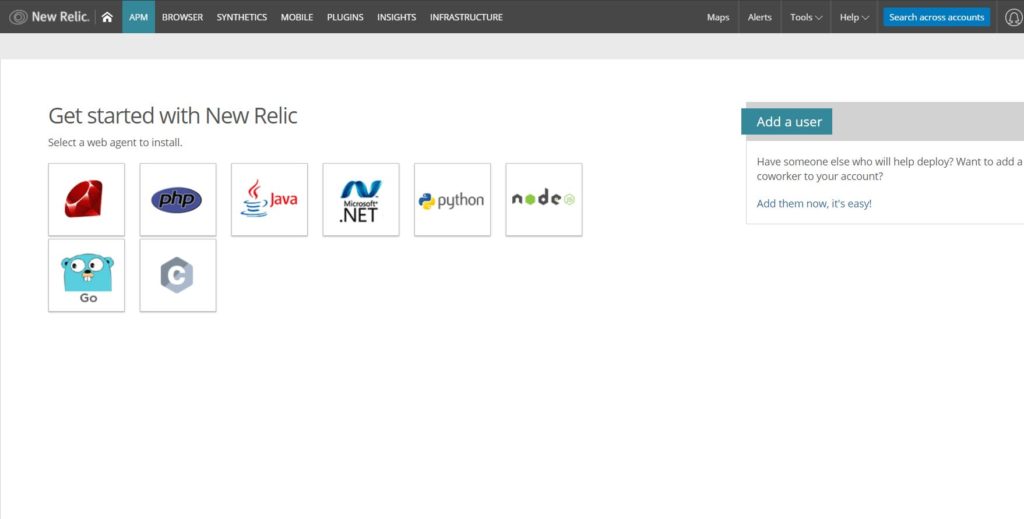This screenshot has width=1024, height=519.
Task: Pick the Go gopher agent tile
Action: point(86,275)
